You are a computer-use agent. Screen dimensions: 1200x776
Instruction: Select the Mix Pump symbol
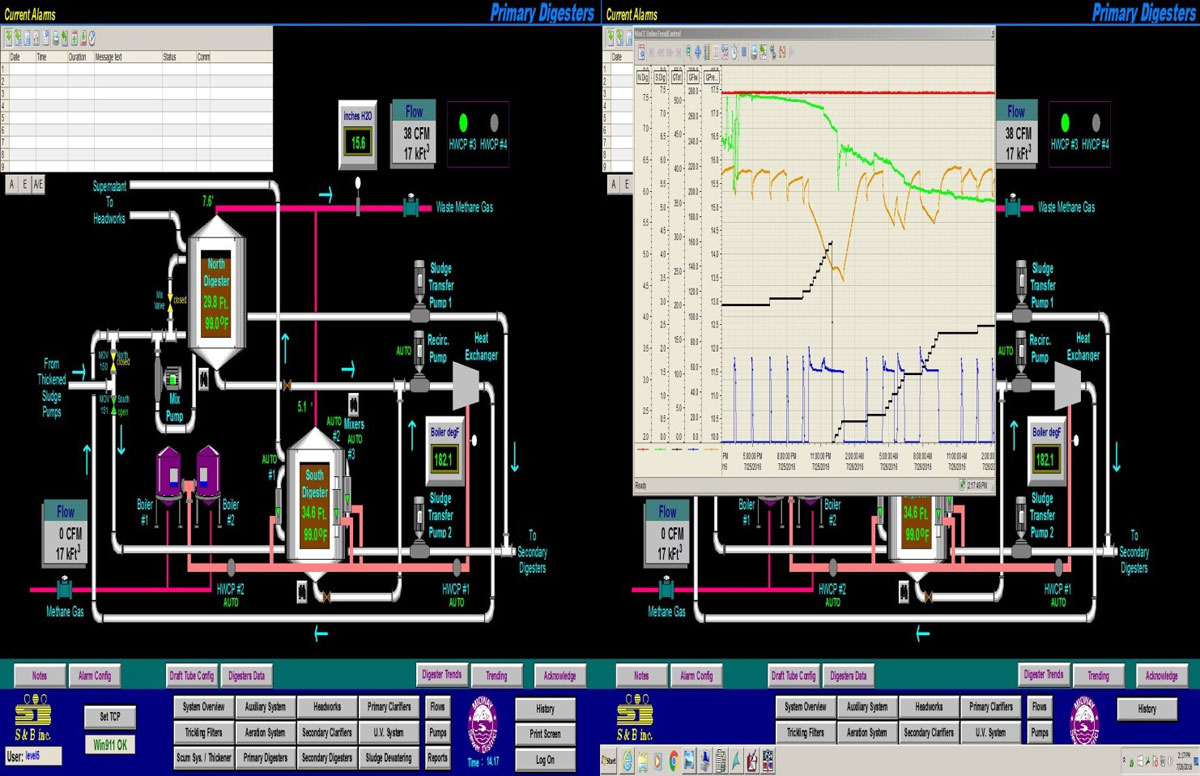[173, 378]
